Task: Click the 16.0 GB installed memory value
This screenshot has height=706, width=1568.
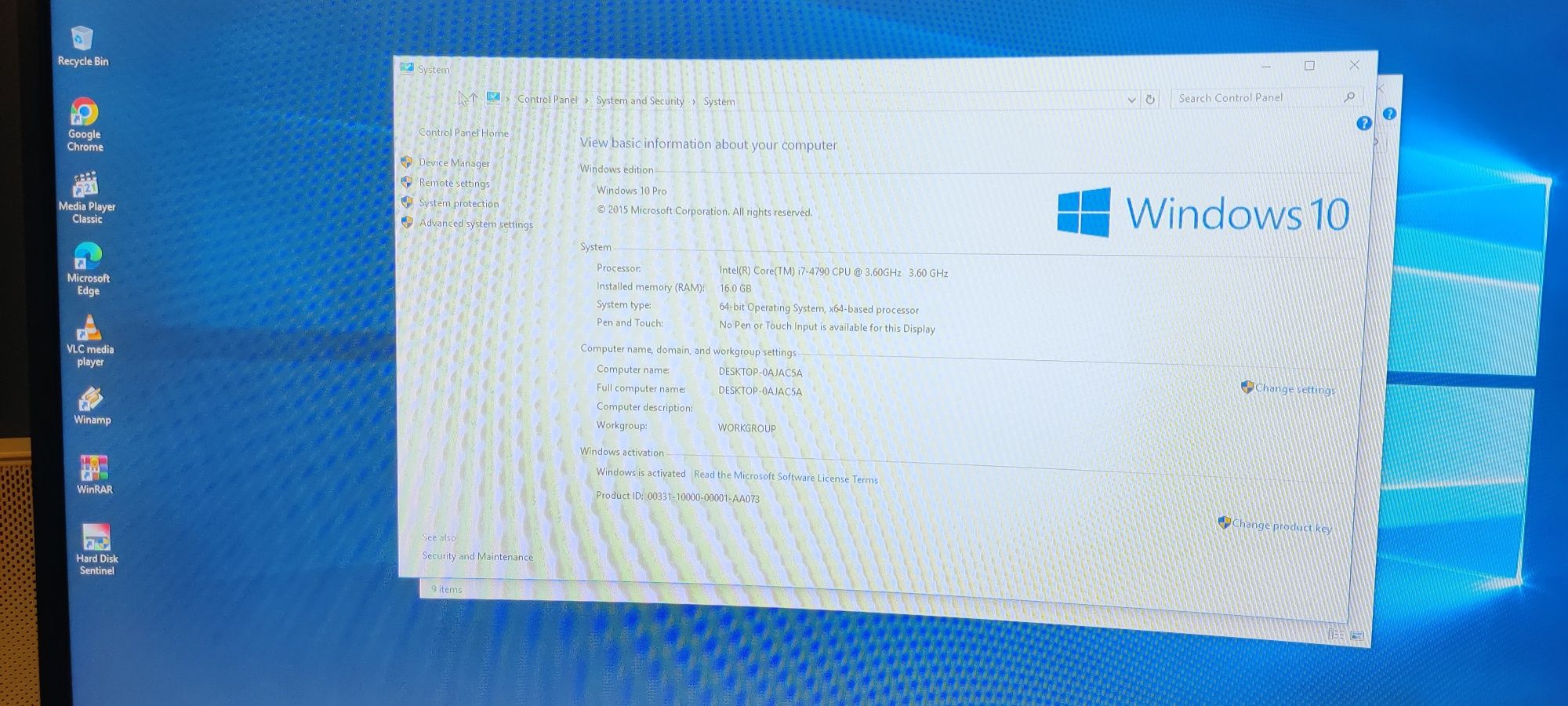Action: 735,289
